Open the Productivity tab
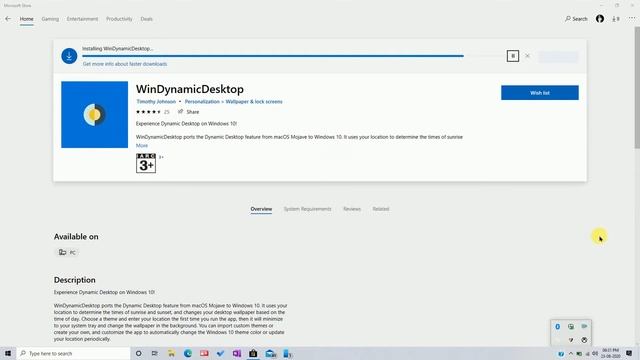The width and height of the screenshot is (640, 360). click(119, 19)
